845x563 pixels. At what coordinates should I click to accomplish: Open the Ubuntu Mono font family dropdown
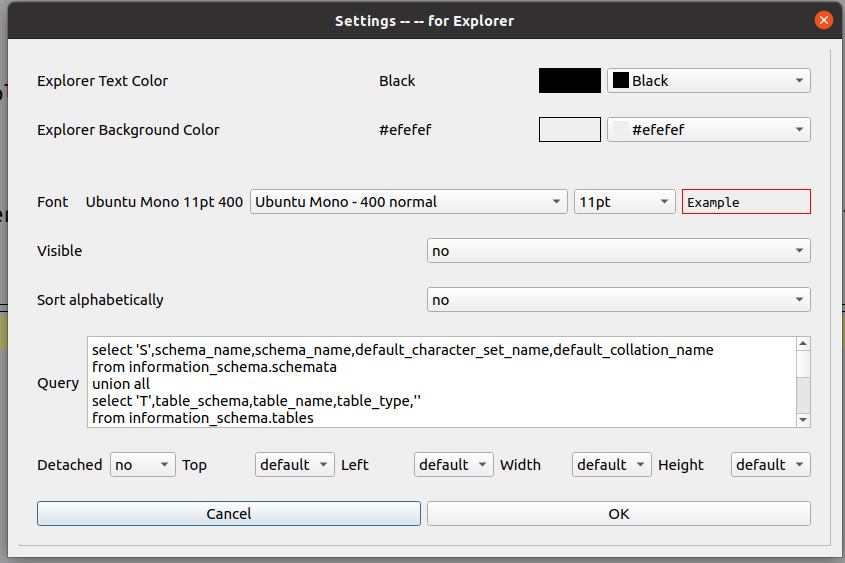tap(408, 201)
